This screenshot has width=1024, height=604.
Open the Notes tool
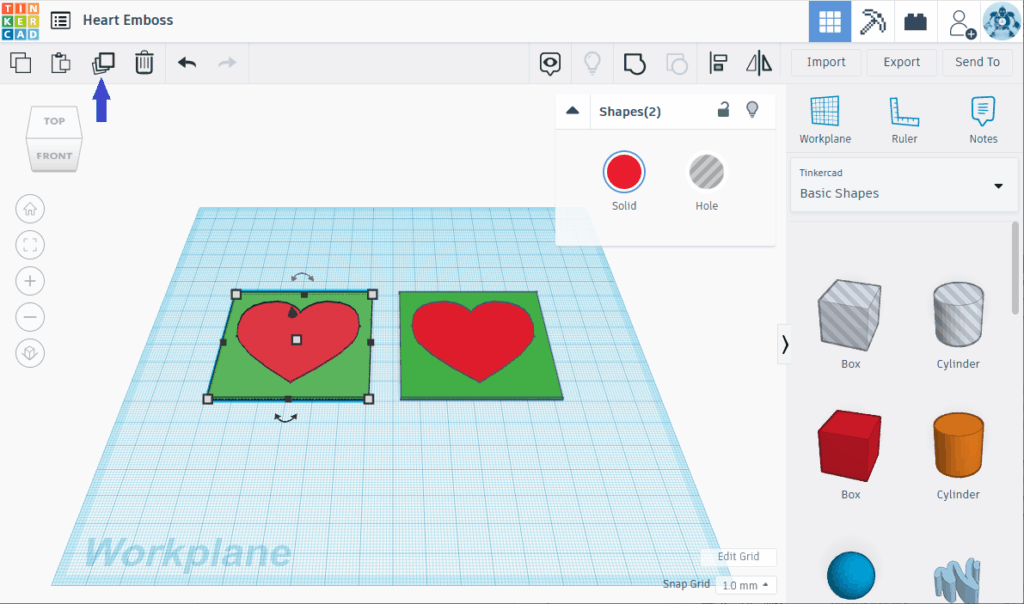[983, 118]
